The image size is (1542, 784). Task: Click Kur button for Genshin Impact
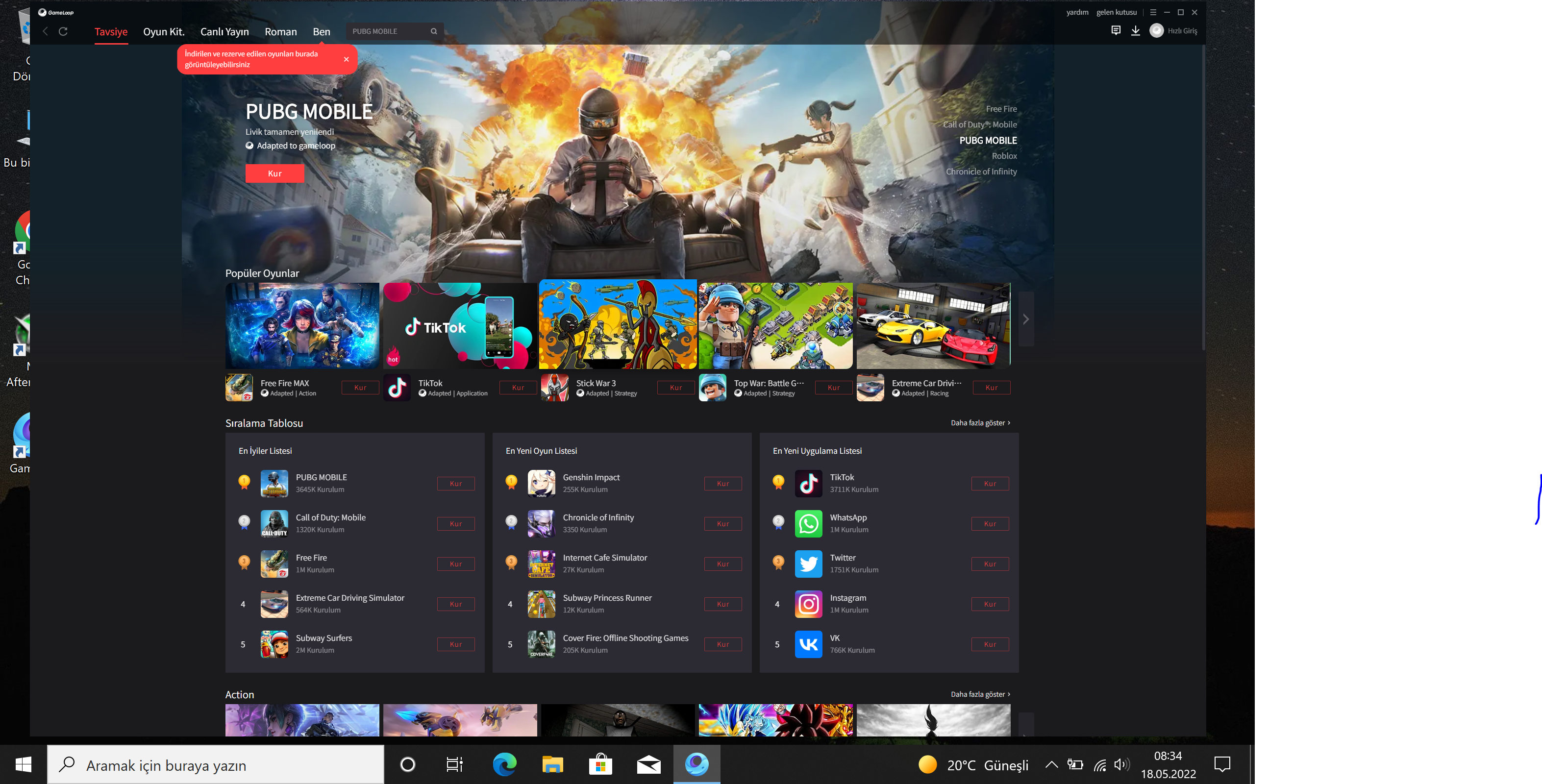tap(722, 483)
